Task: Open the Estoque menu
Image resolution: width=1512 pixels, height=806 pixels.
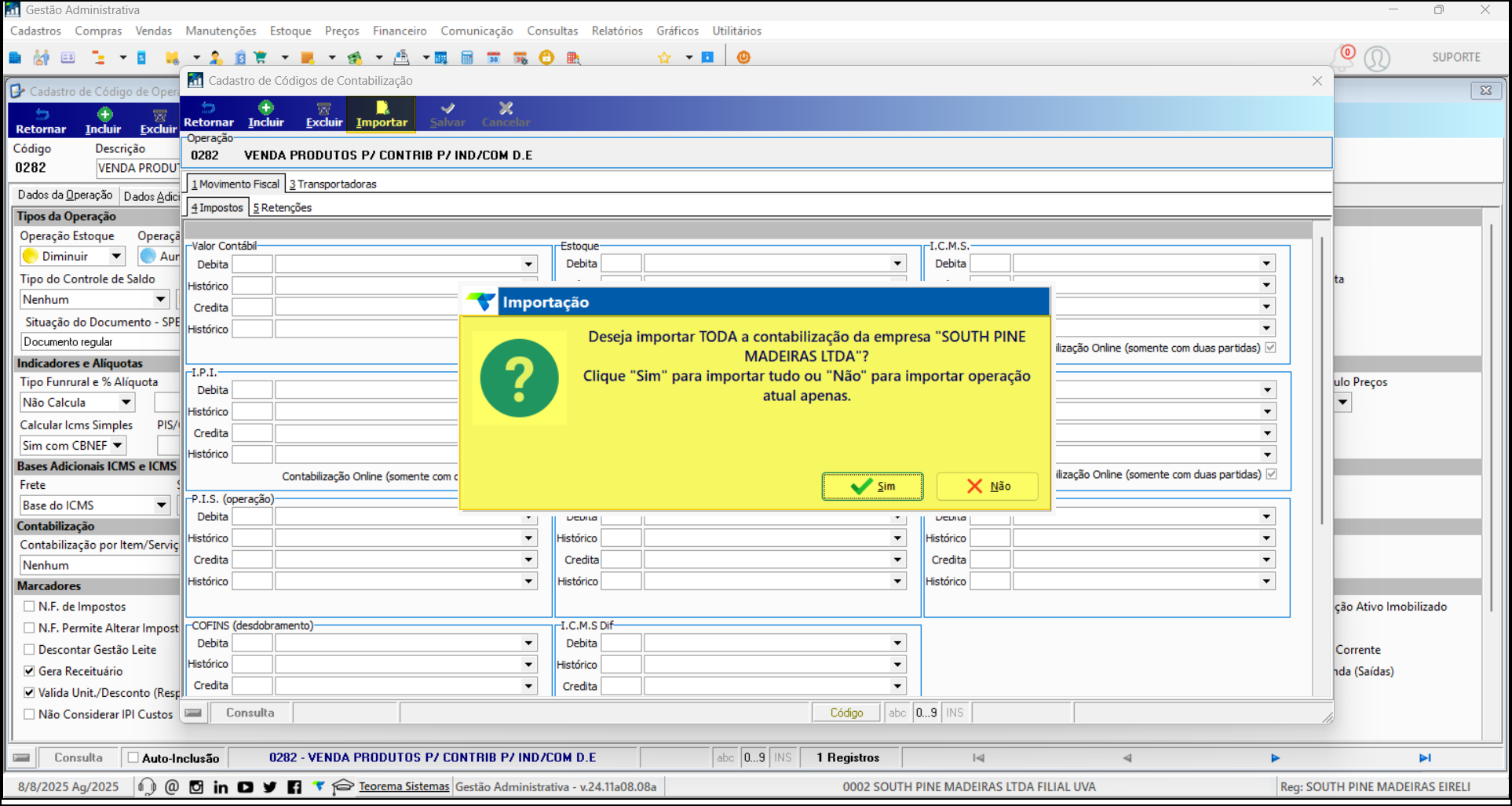Action: 290,31
